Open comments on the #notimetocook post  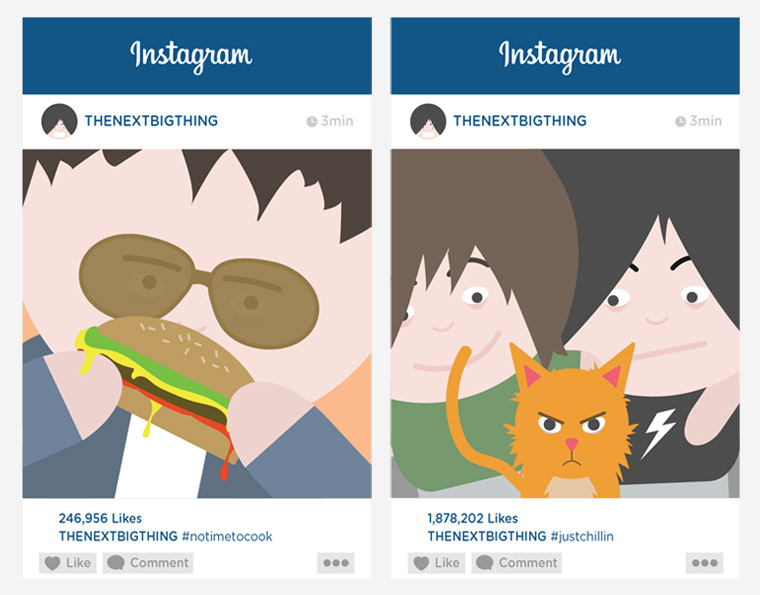148,563
